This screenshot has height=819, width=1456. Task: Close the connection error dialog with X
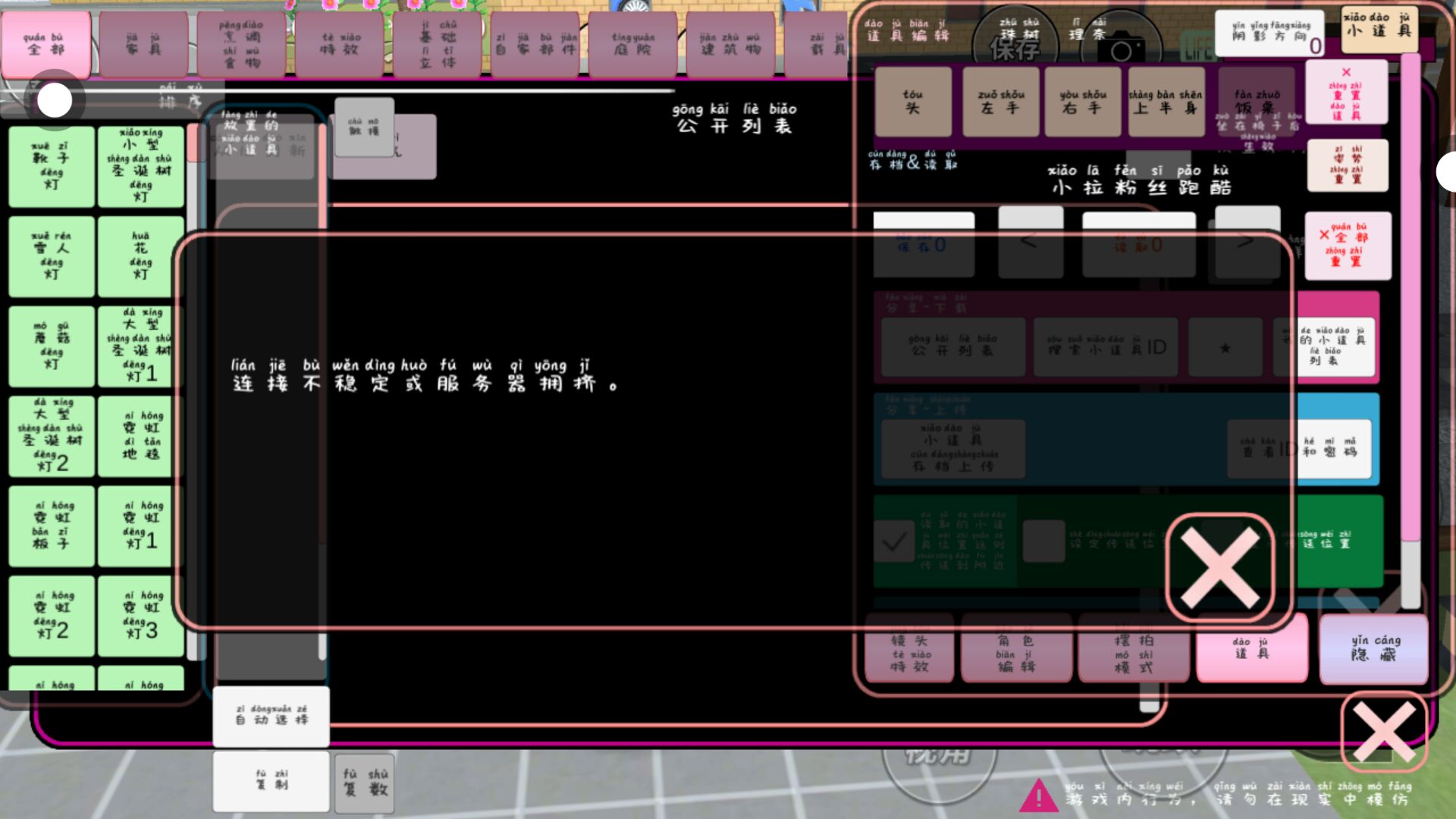click(x=1219, y=567)
